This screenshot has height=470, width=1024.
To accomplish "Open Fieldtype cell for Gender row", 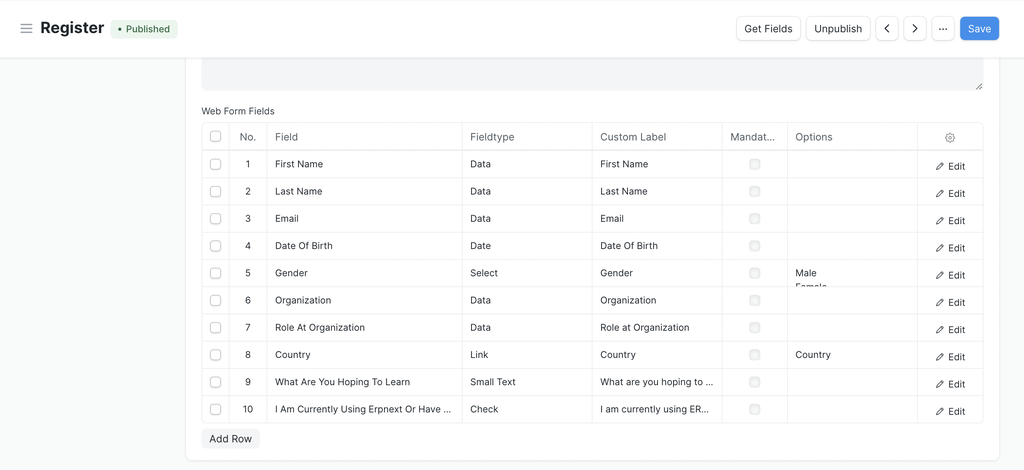I will pos(526,273).
